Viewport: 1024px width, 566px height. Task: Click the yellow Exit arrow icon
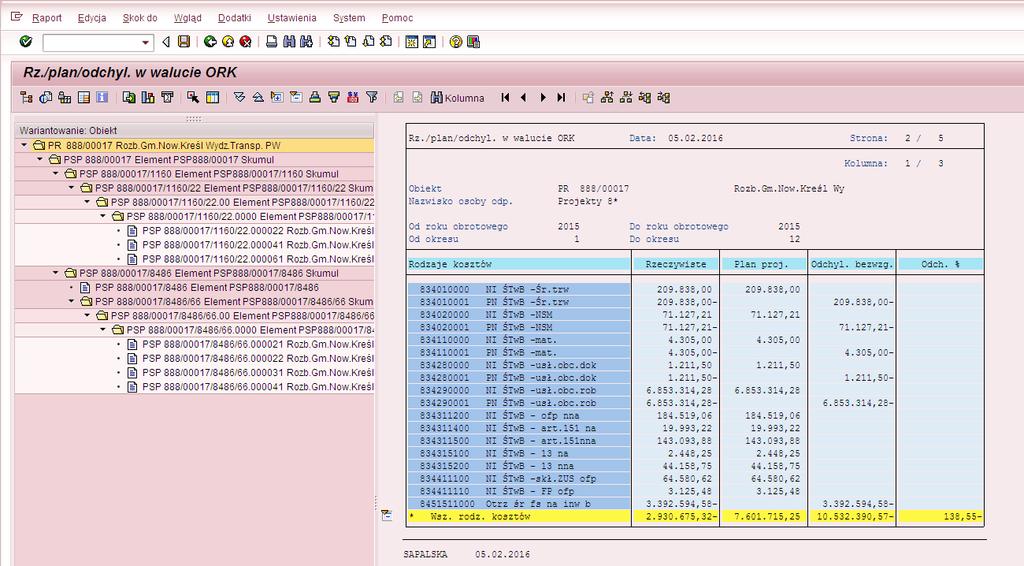point(228,42)
